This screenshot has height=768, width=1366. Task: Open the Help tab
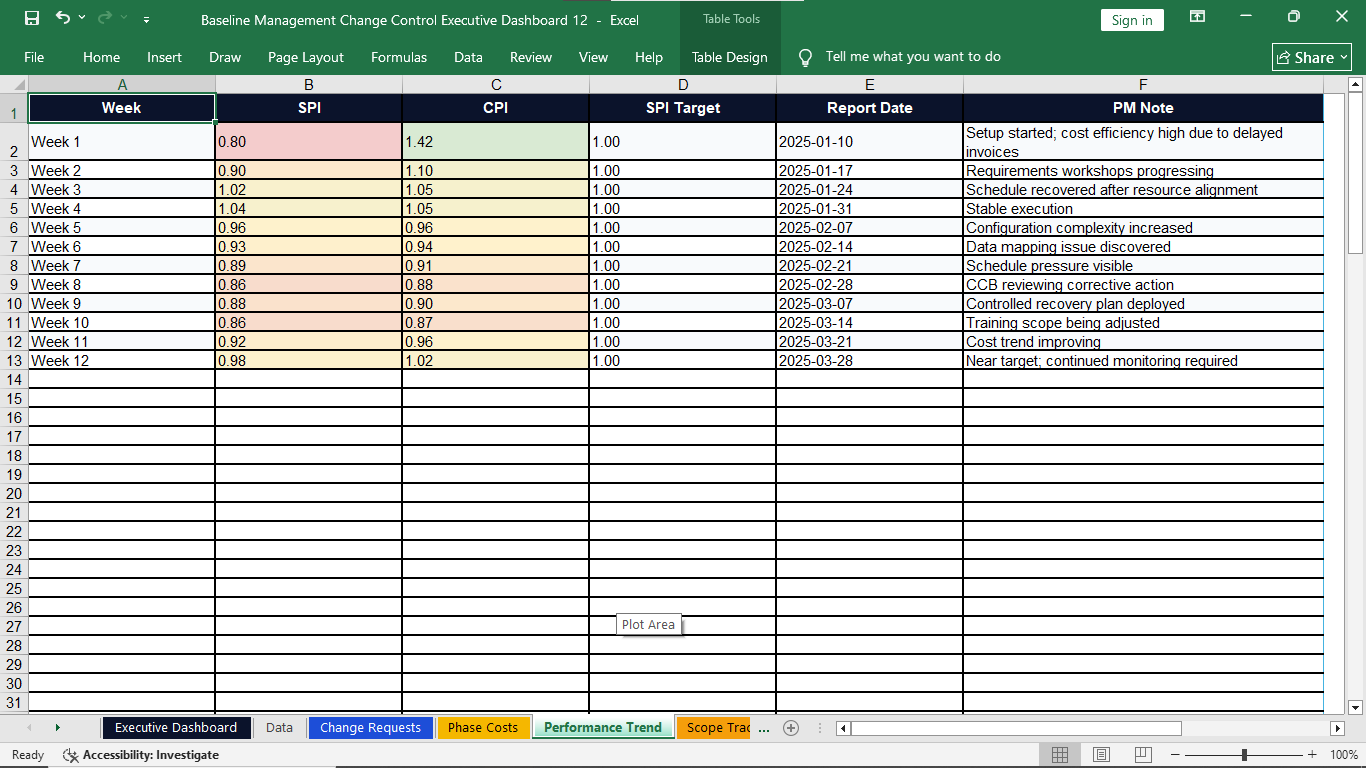(x=649, y=57)
